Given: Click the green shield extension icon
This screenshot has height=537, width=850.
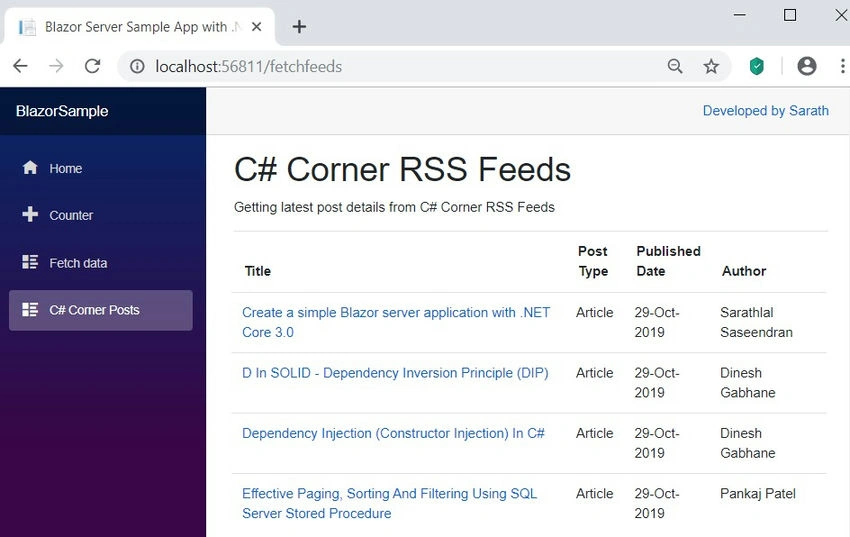Looking at the screenshot, I should tap(757, 66).
